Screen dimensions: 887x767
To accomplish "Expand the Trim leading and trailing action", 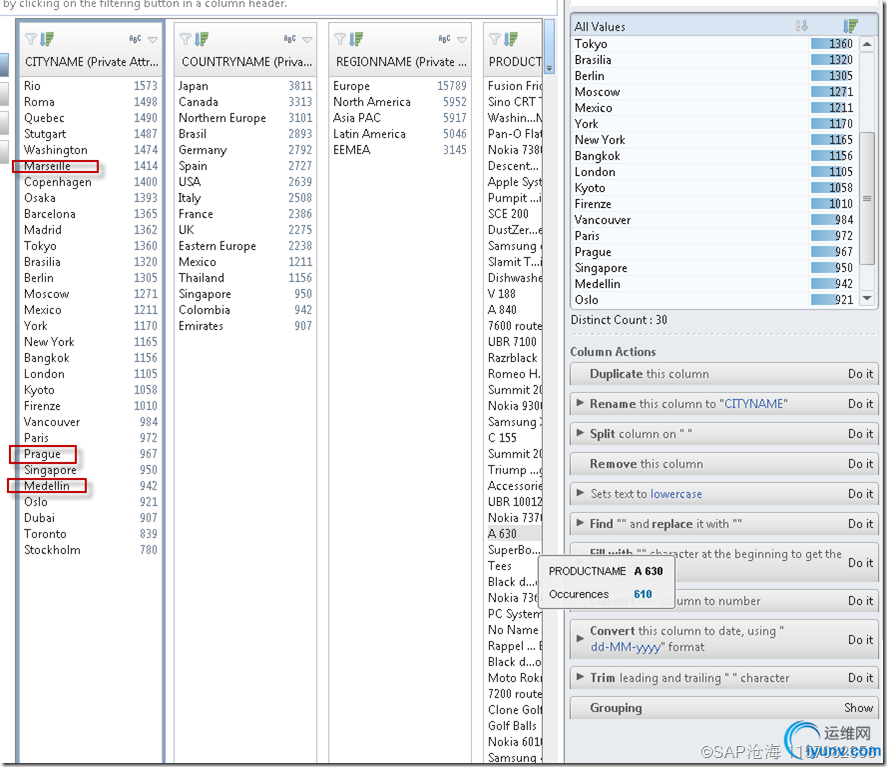I will coord(580,677).
